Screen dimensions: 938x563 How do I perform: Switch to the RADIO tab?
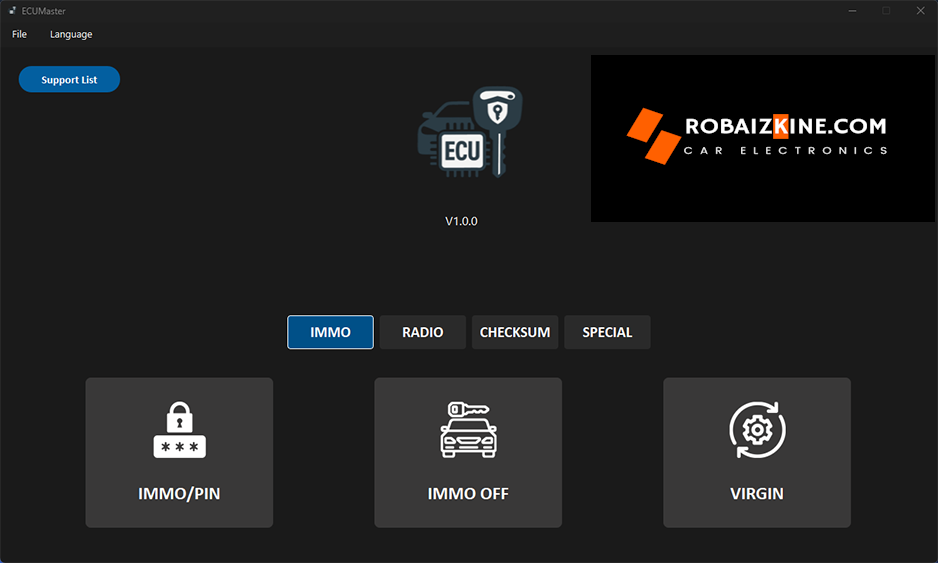423,332
